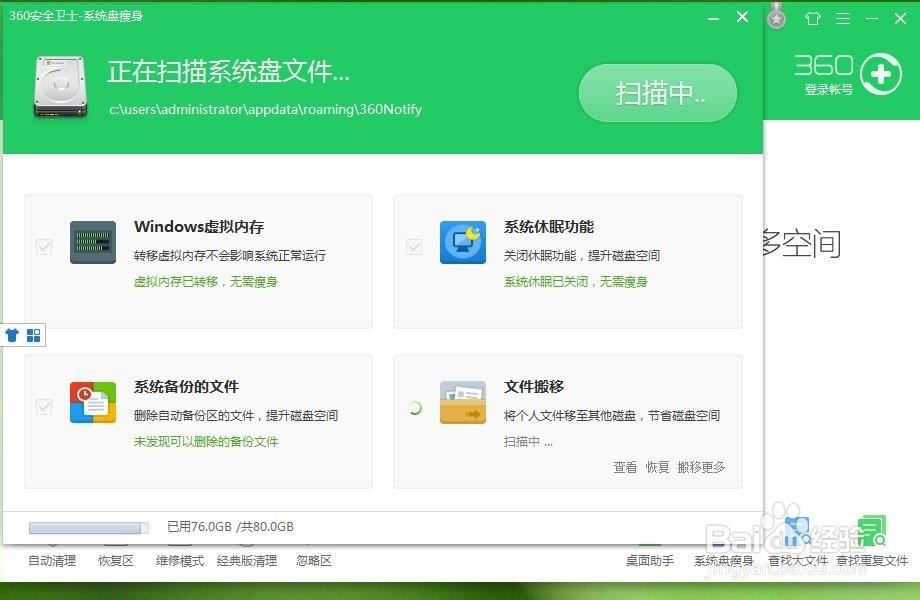Image resolution: width=920 pixels, height=600 pixels.
Task: Click 登录帐号 login link
Action: click(828, 89)
